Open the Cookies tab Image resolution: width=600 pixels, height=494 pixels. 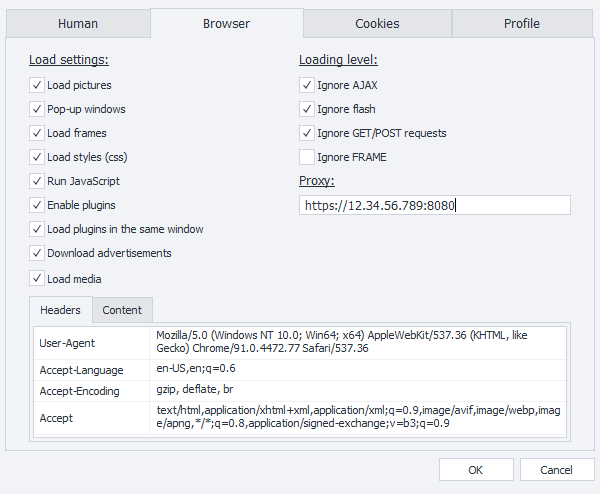[377, 23]
